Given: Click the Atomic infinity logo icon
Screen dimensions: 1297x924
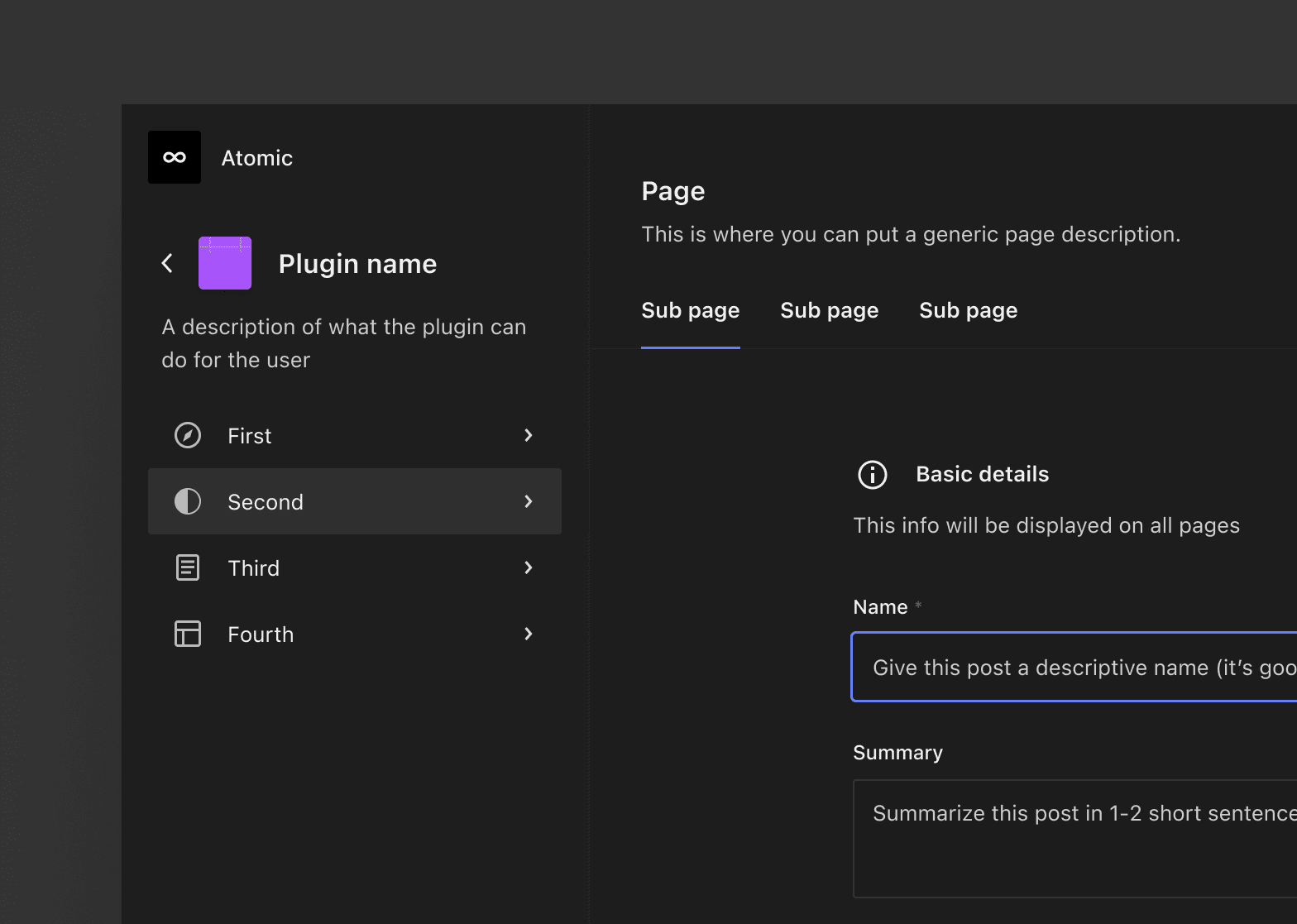Looking at the screenshot, I should click(x=175, y=157).
